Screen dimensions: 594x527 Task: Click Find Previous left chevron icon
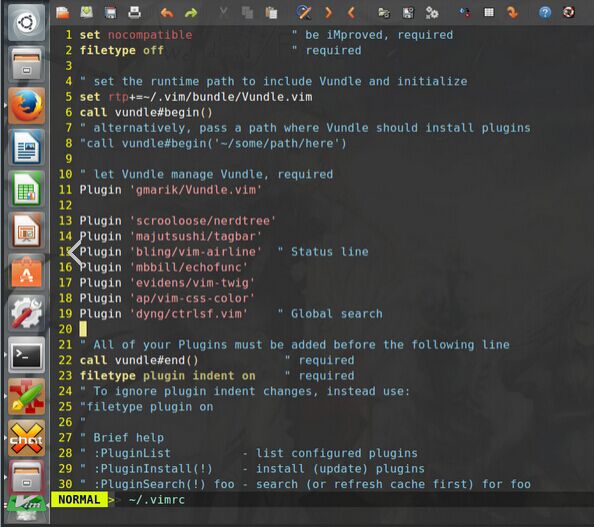click(x=351, y=13)
